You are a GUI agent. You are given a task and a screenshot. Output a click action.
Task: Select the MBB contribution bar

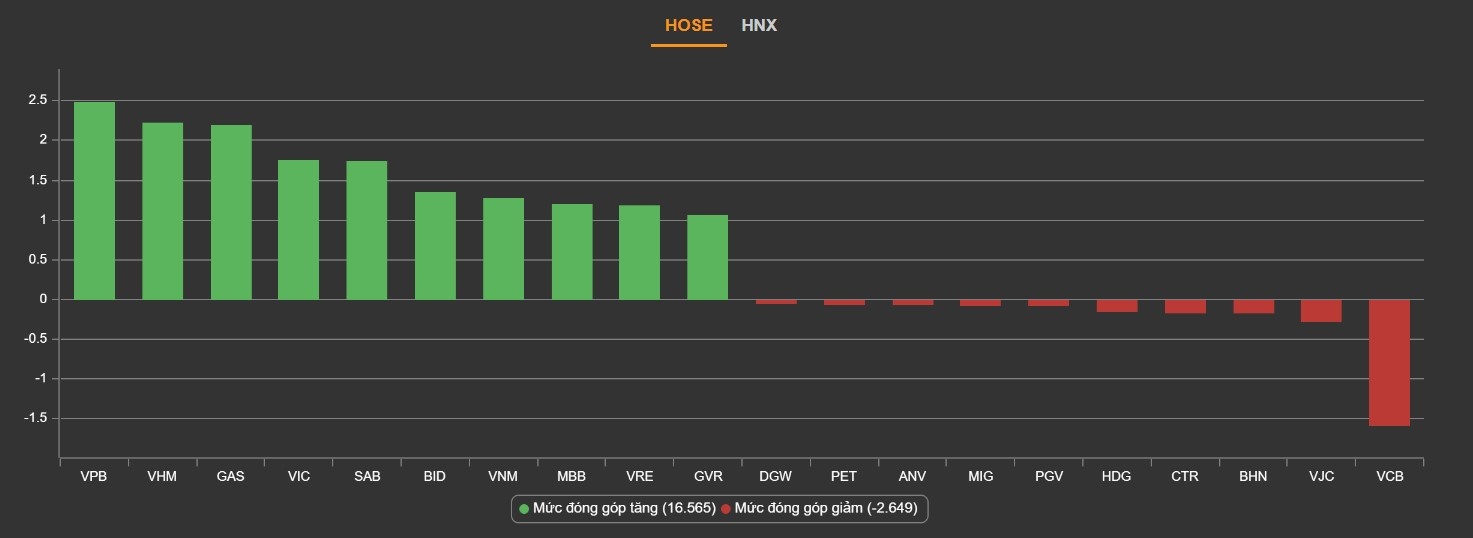(x=572, y=251)
